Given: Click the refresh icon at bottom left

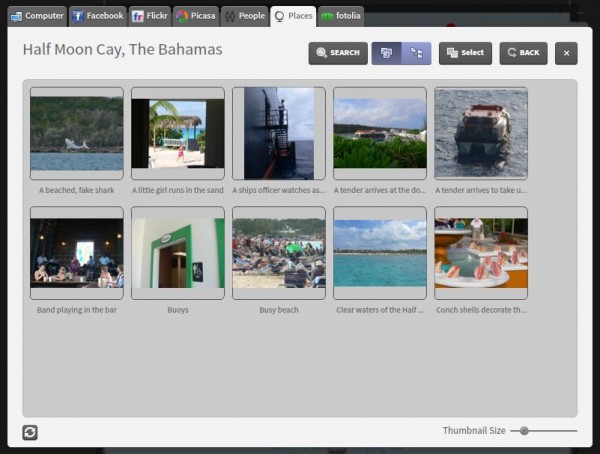Looking at the screenshot, I should 30,432.
